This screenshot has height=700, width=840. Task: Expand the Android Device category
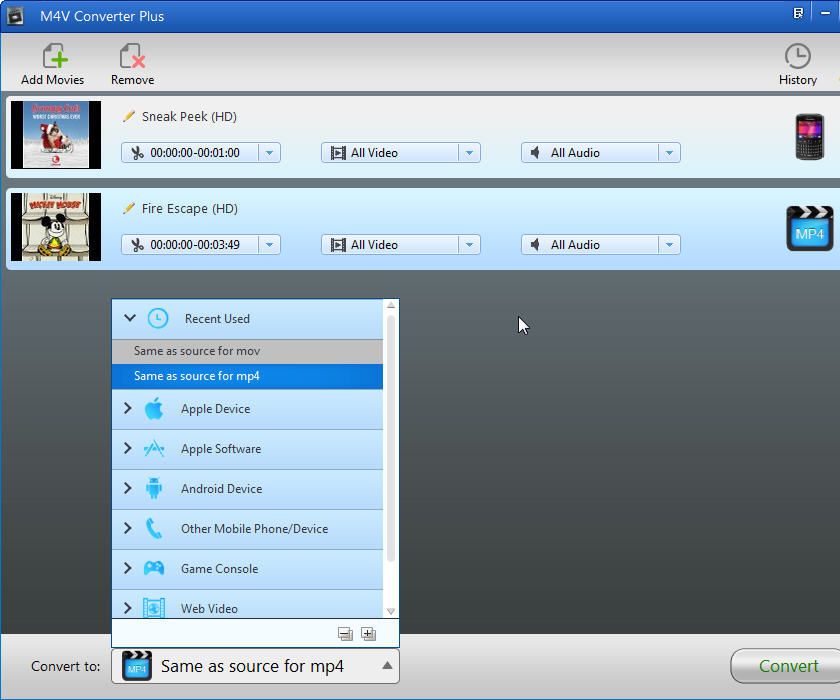pos(128,488)
